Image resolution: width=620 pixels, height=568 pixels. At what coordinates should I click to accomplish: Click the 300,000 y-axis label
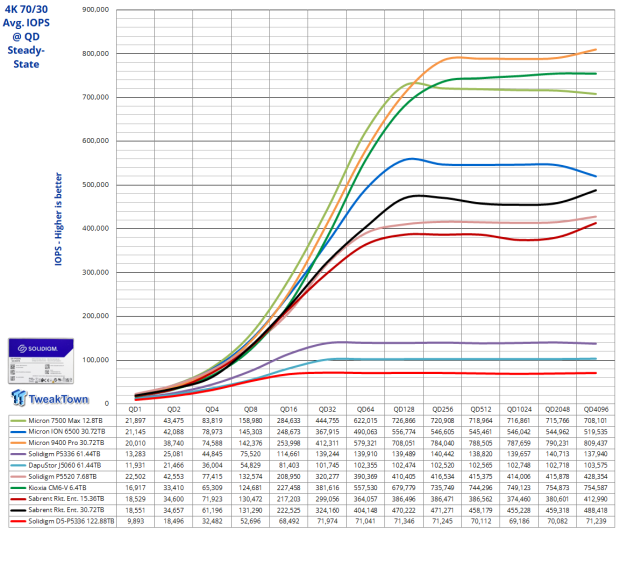95,272
